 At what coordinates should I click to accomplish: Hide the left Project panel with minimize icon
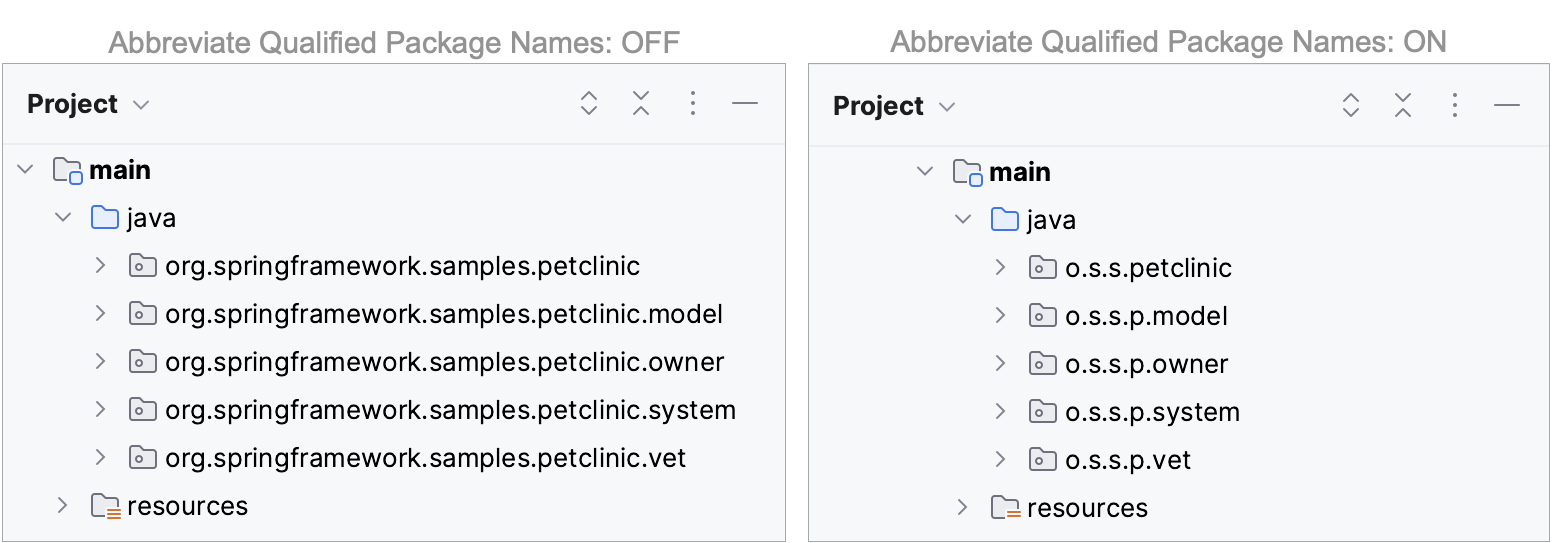click(x=745, y=104)
